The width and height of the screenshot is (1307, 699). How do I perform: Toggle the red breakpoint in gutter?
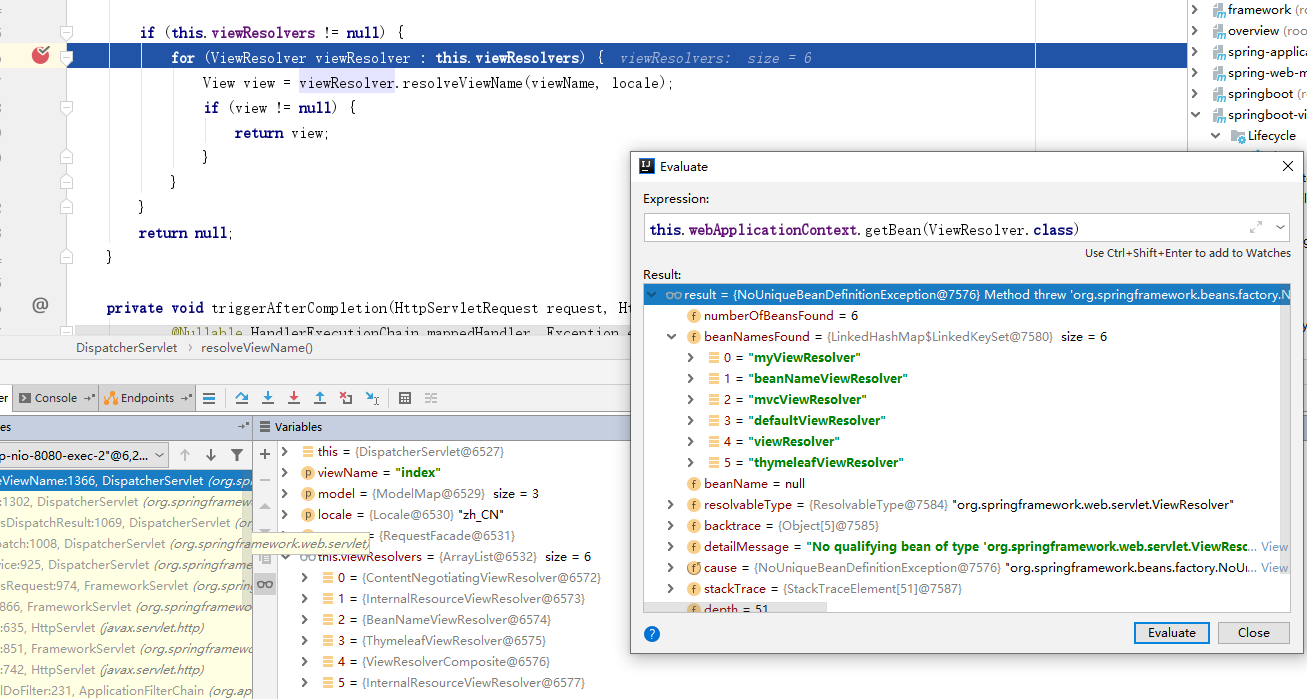point(40,56)
